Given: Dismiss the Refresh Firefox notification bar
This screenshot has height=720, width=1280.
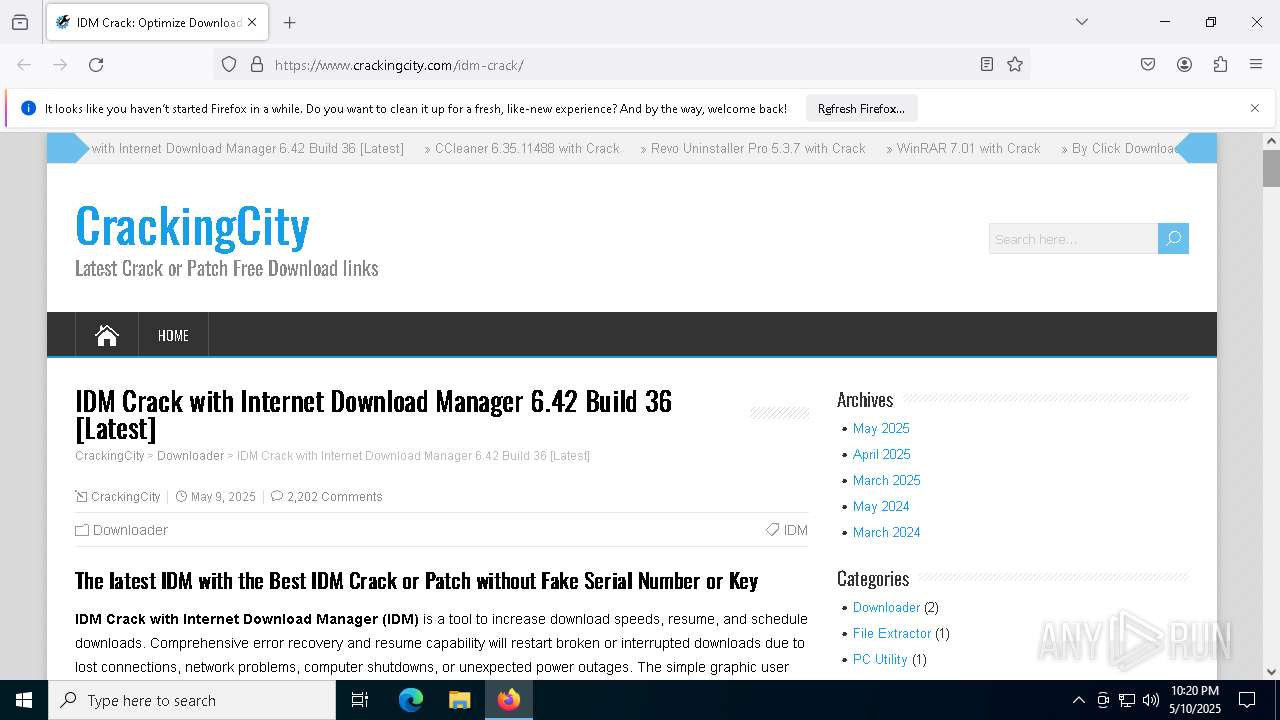Looking at the screenshot, I should (1255, 108).
